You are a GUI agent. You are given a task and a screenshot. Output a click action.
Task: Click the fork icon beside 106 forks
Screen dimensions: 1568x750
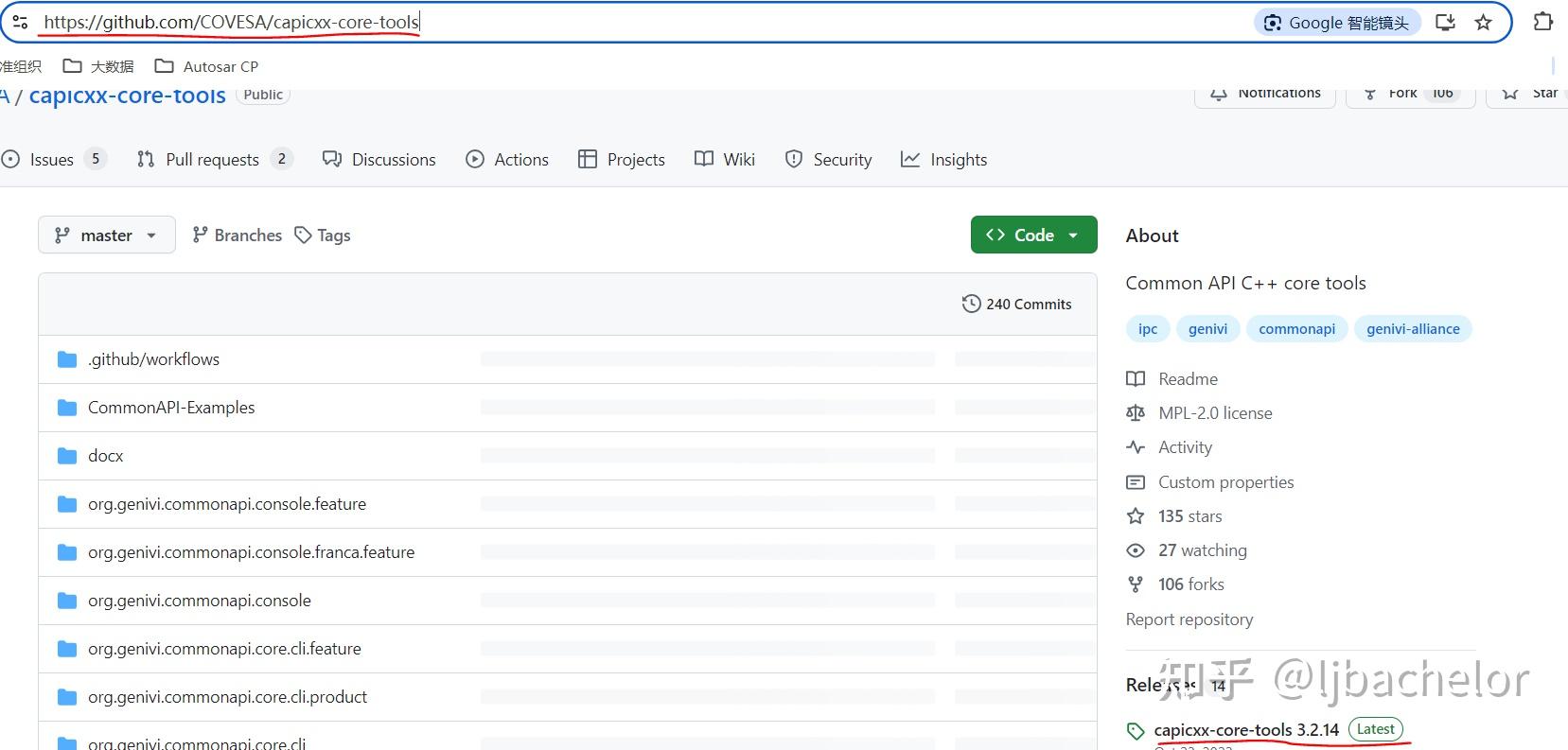point(1136,584)
